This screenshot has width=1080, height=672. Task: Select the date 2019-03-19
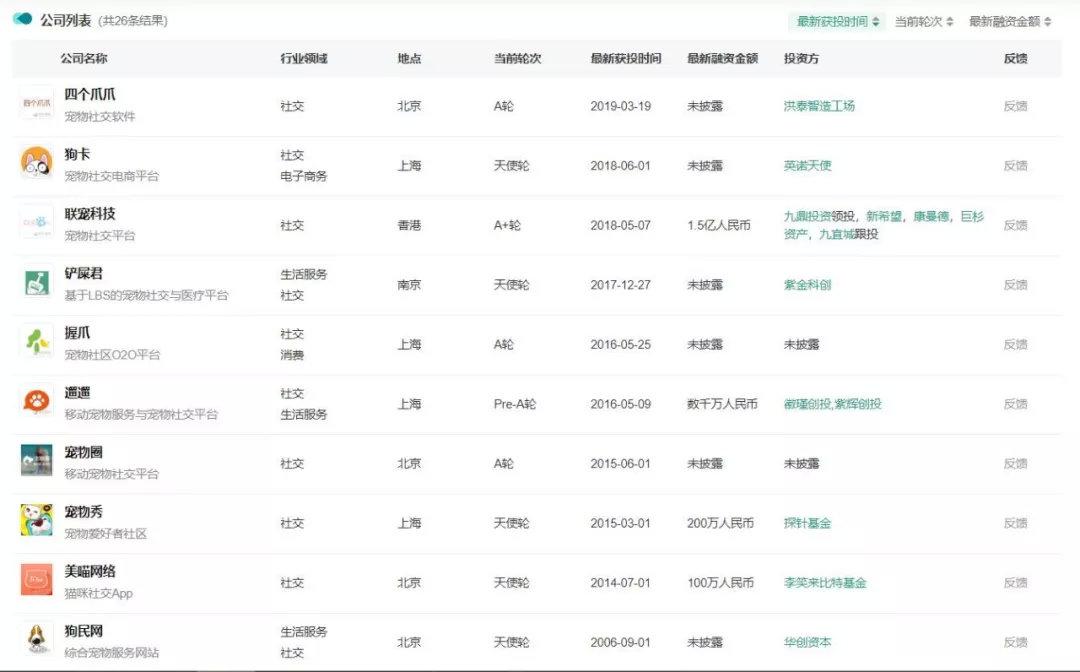621,106
